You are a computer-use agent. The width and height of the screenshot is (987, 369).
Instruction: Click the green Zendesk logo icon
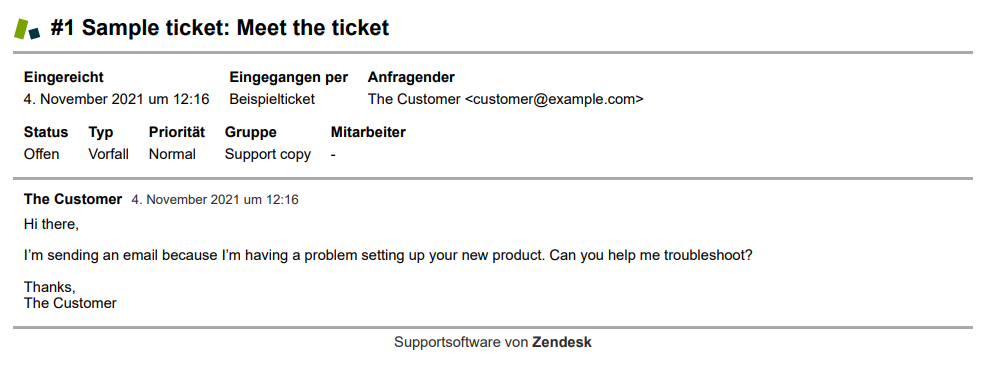pyautogui.click(x=27, y=29)
